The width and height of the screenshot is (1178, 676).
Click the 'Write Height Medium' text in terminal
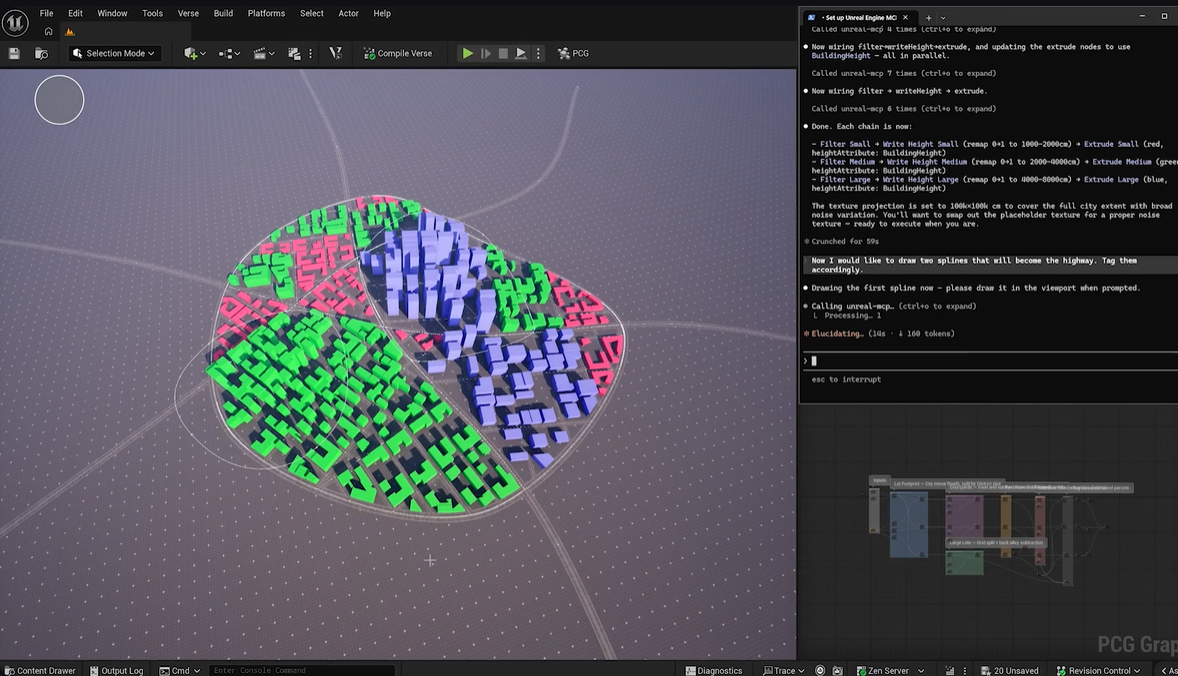[x=926, y=161]
